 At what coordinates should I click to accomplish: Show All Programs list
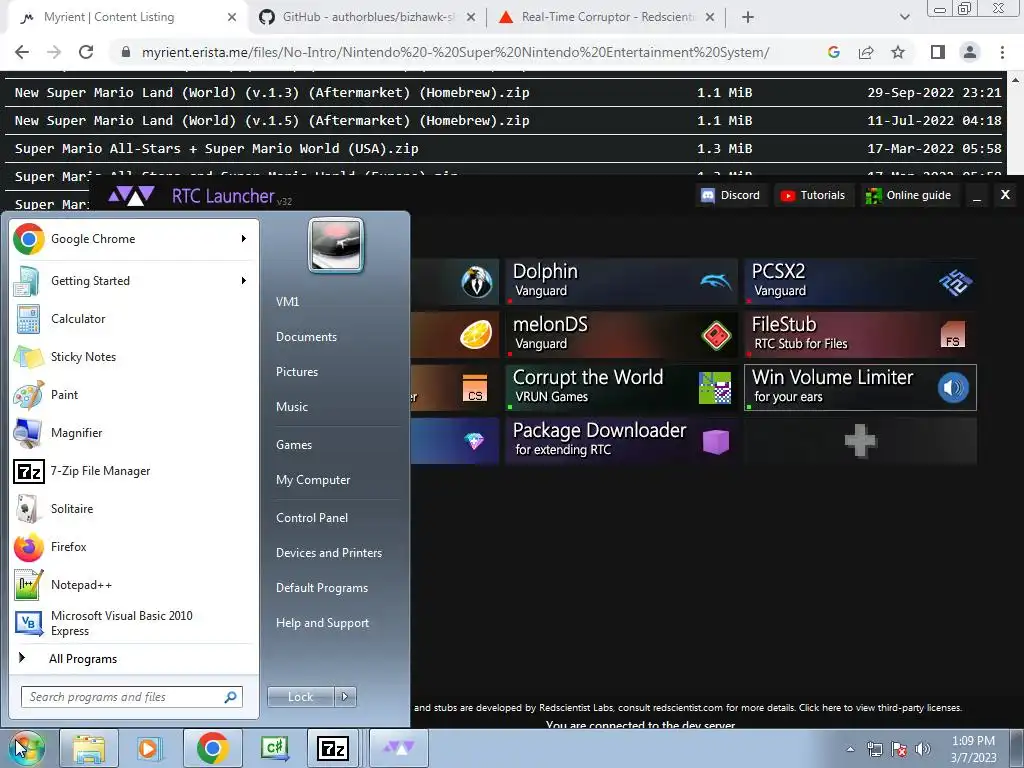point(83,659)
